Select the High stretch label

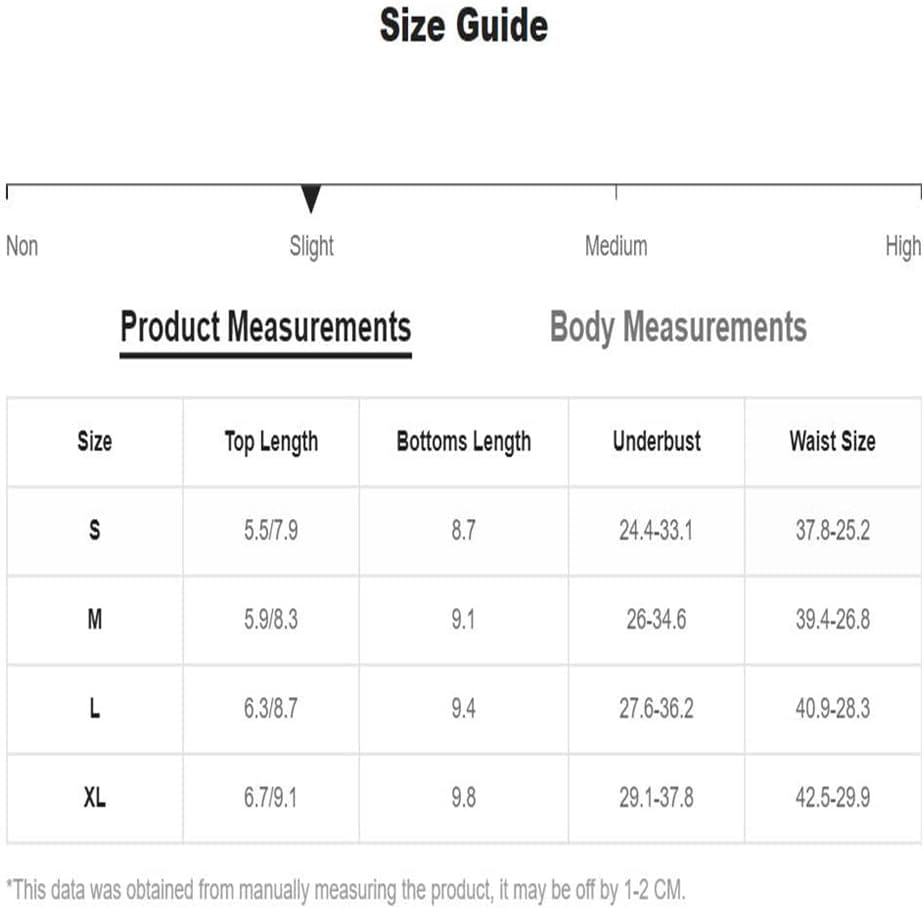[902, 246]
